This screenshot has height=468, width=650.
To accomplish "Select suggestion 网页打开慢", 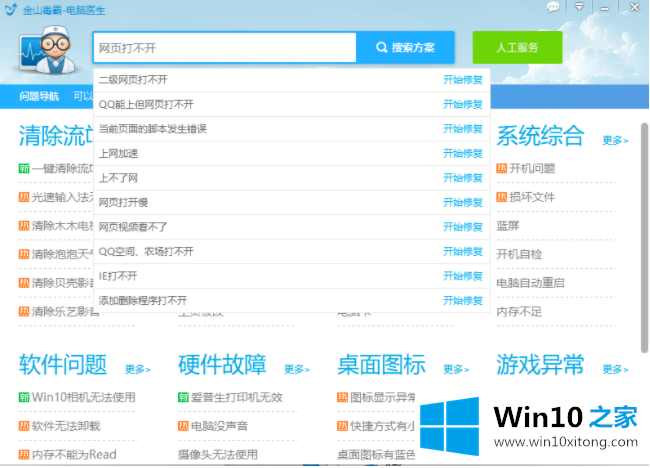I will coord(292,202).
